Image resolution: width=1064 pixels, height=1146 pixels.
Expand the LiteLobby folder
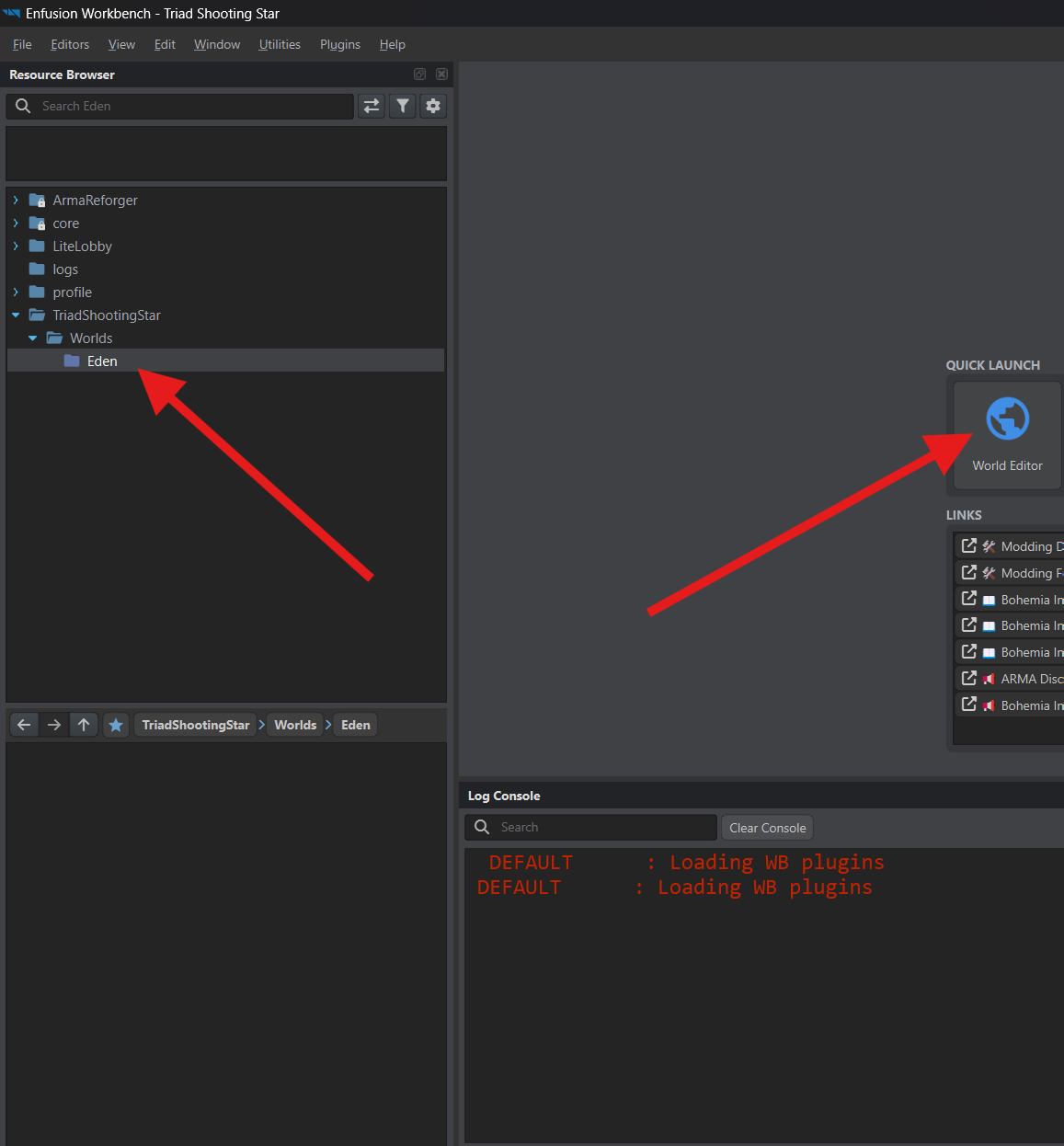coord(16,246)
